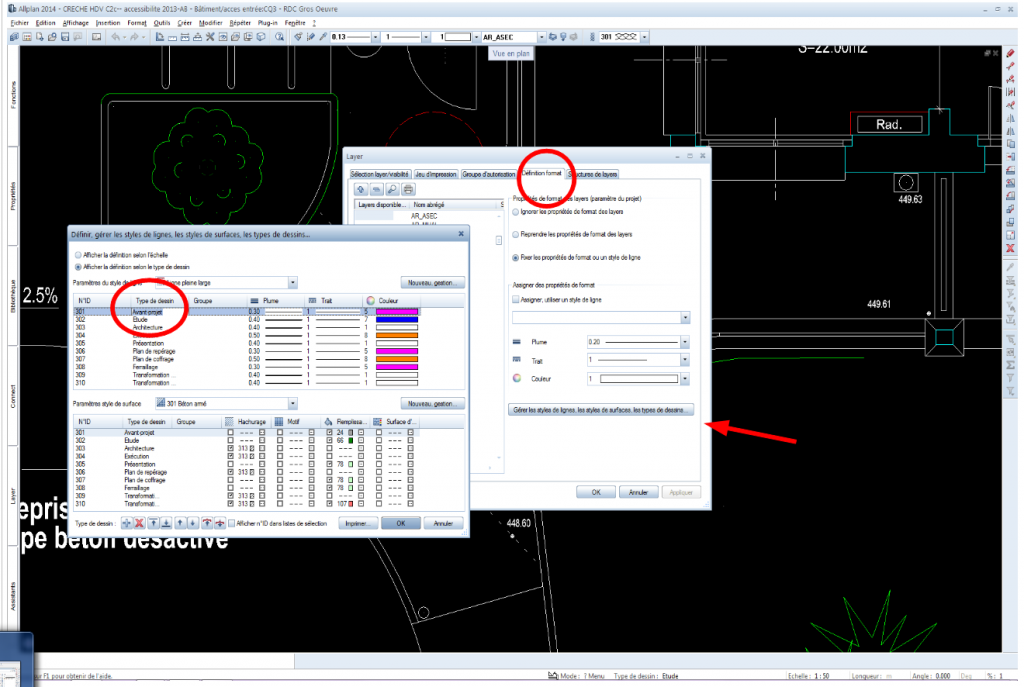Click Annuler in the Layer dialog

[x=638, y=492]
